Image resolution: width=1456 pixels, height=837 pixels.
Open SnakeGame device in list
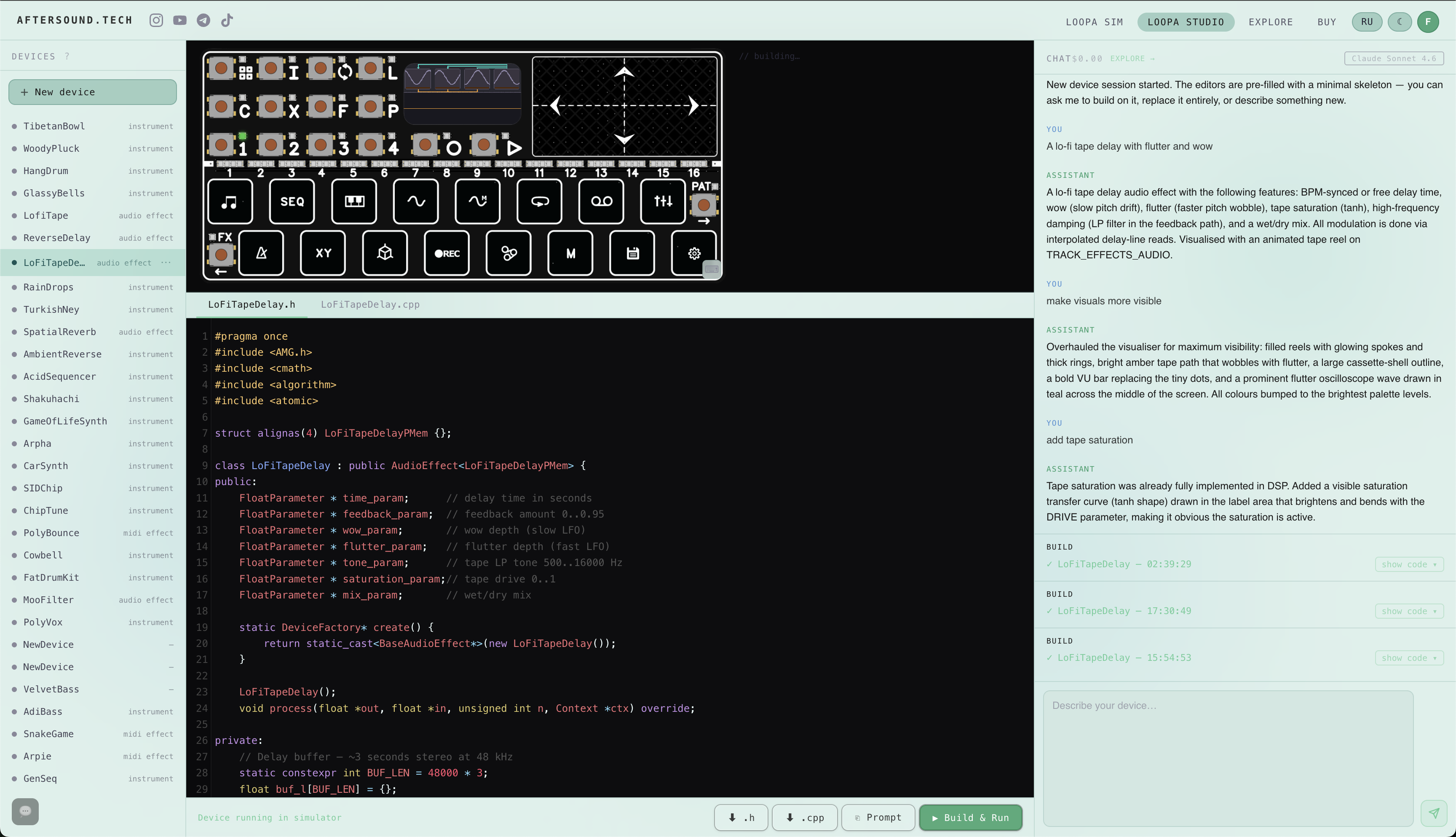(93, 733)
